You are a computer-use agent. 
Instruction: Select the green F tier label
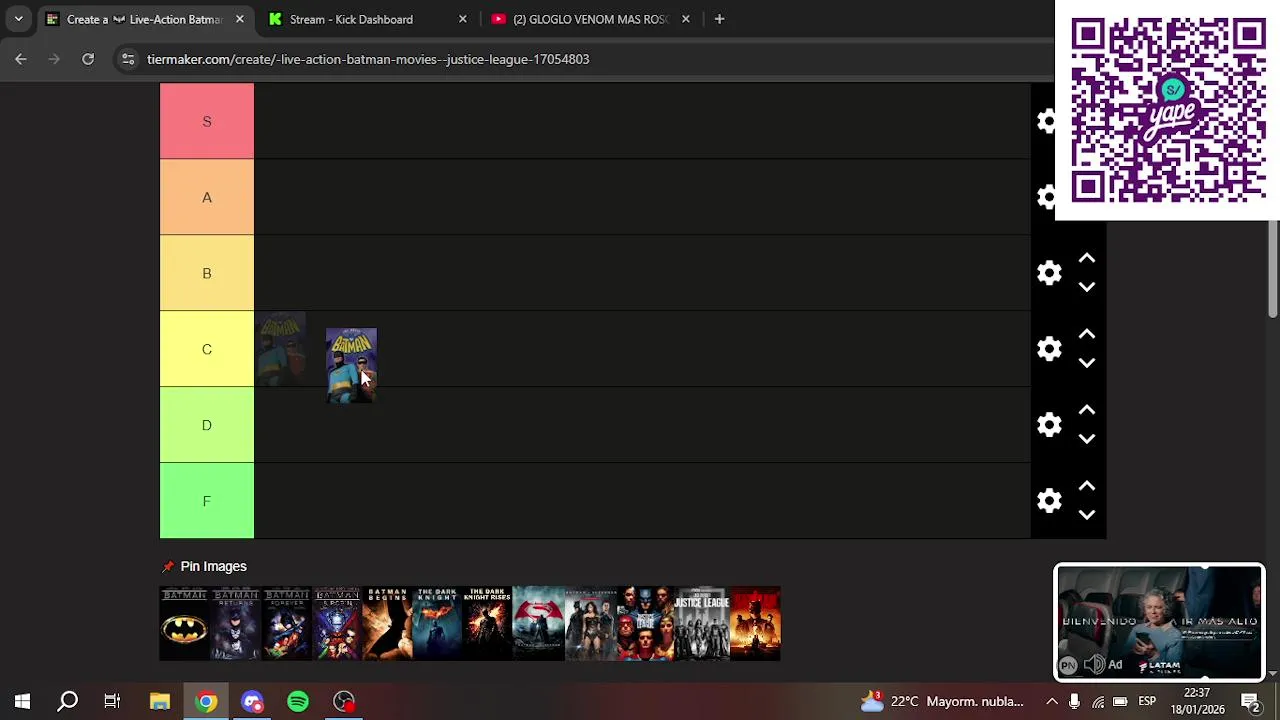point(207,501)
